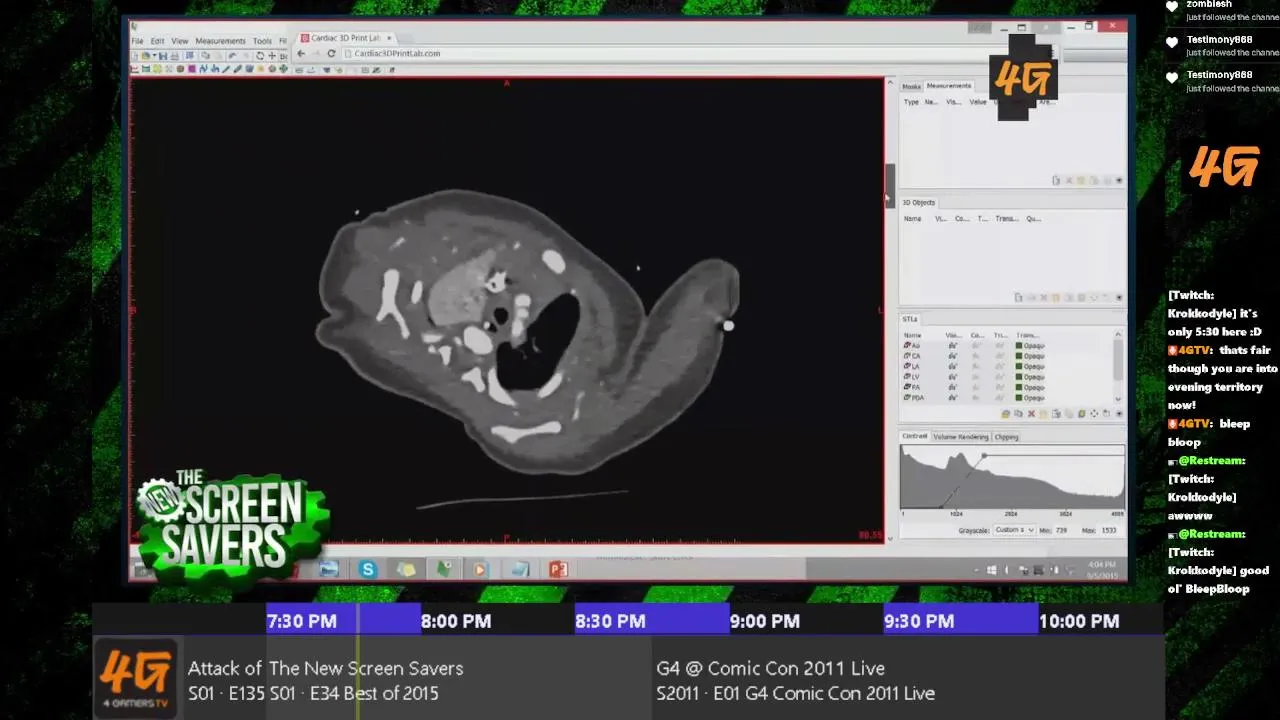The image size is (1280, 720).
Task: Switch to the Masks tab
Action: 911,86
